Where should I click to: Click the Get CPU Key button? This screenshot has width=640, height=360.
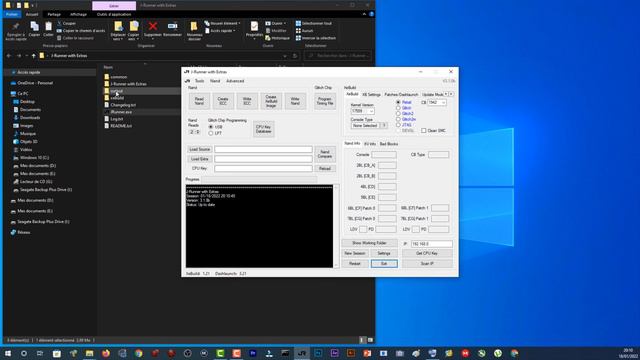coord(427,253)
